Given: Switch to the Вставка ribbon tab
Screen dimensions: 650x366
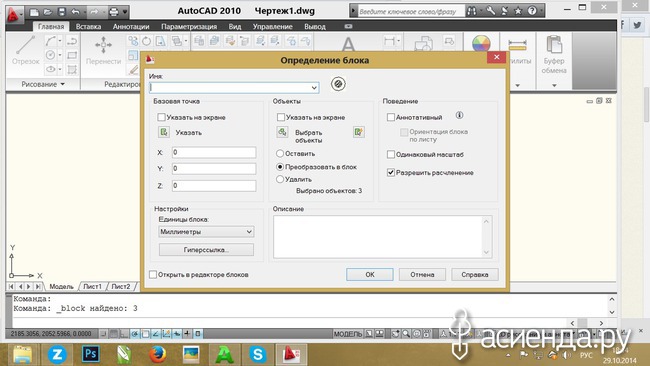Looking at the screenshot, I should 88,27.
